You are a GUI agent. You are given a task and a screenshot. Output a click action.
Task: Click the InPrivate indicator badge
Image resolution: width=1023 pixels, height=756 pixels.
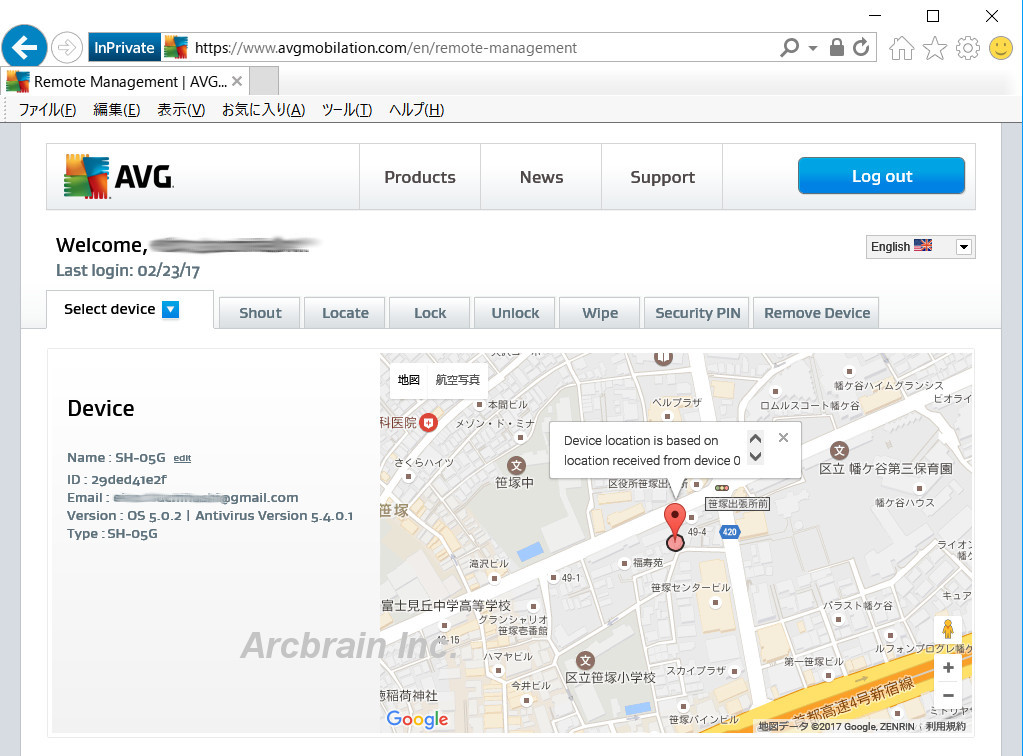click(x=124, y=48)
